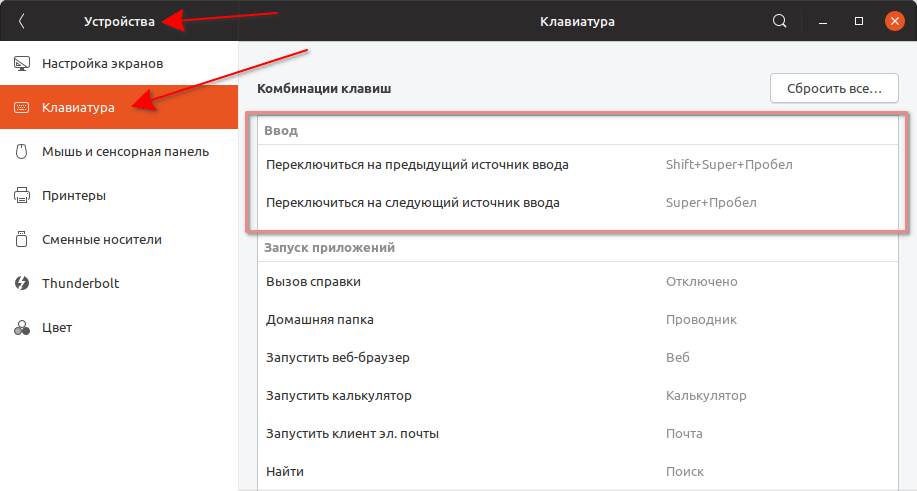Open the Настройка экранов section
Viewport: 917px width, 491px height.
(102, 64)
